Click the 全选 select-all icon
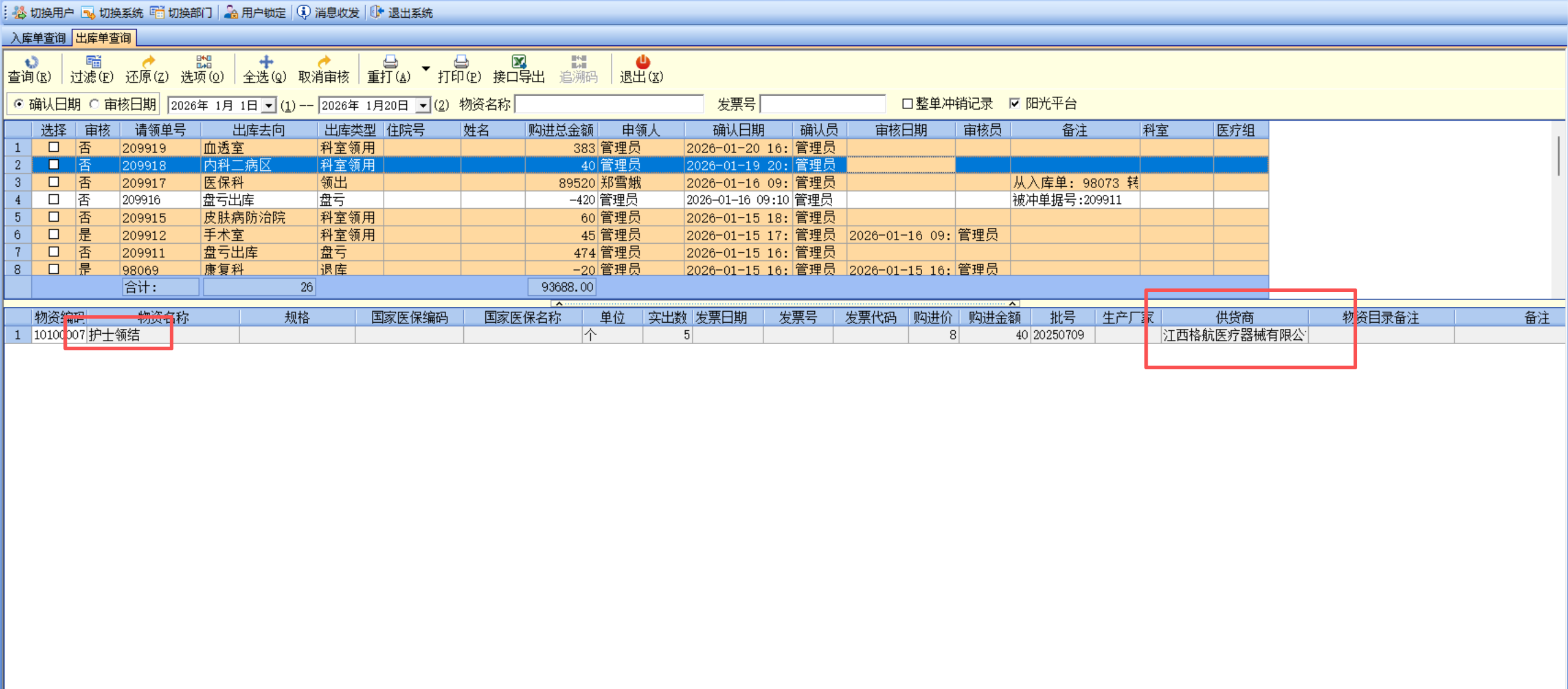 (x=265, y=62)
